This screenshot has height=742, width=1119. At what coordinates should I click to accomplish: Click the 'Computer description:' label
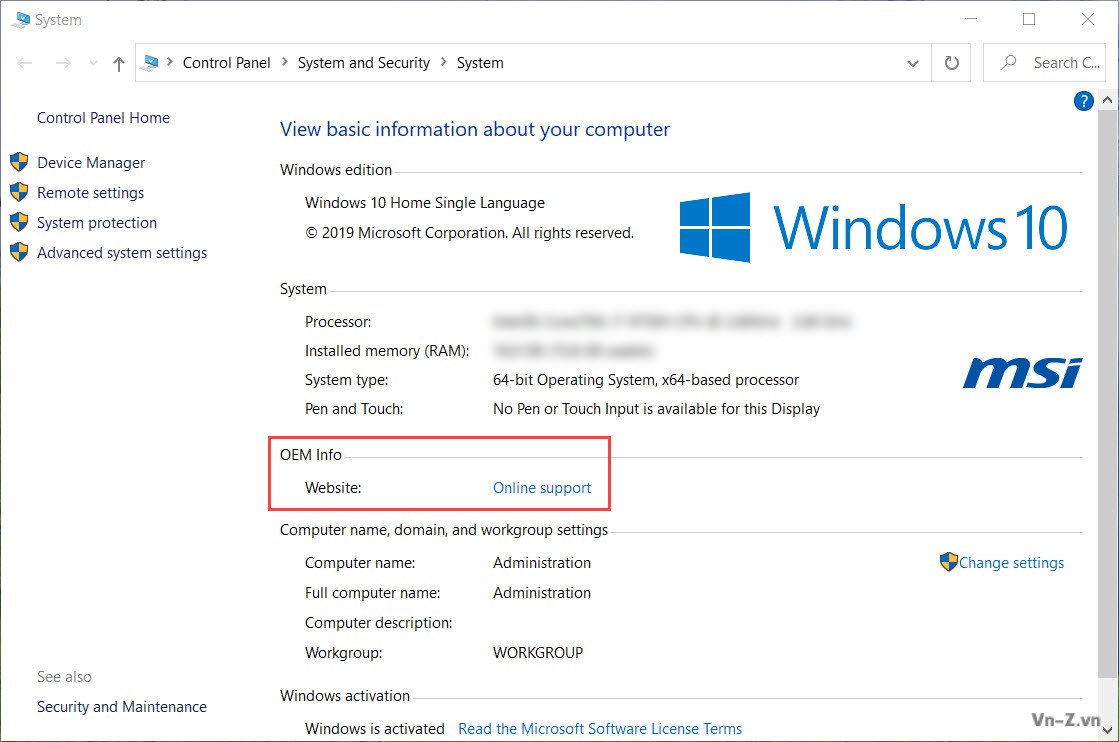(378, 623)
